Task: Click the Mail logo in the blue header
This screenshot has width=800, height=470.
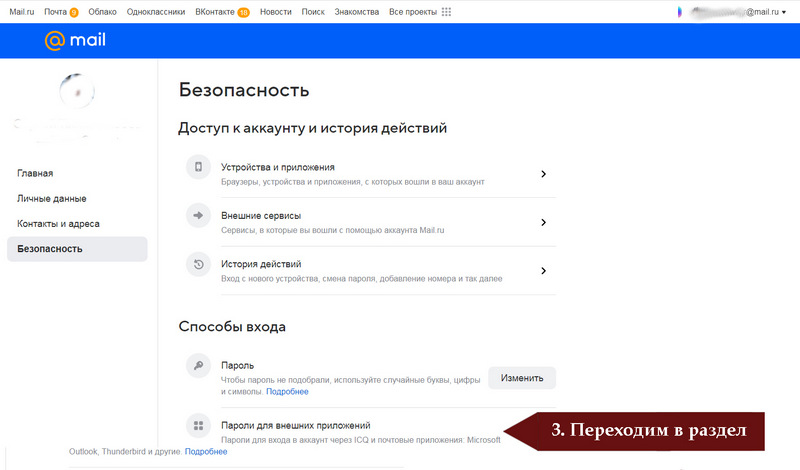Action: [75, 41]
